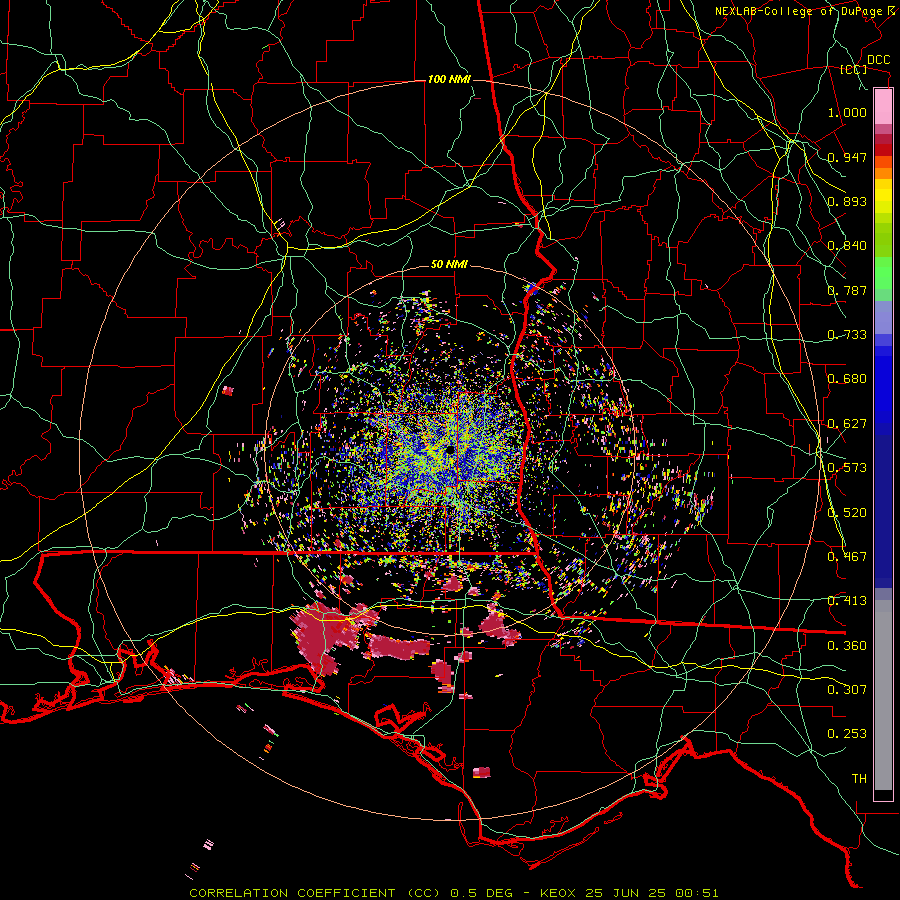This screenshot has width=900, height=900.
Task: Click the 50 NMI range ring label
Action: pyautogui.click(x=449, y=264)
